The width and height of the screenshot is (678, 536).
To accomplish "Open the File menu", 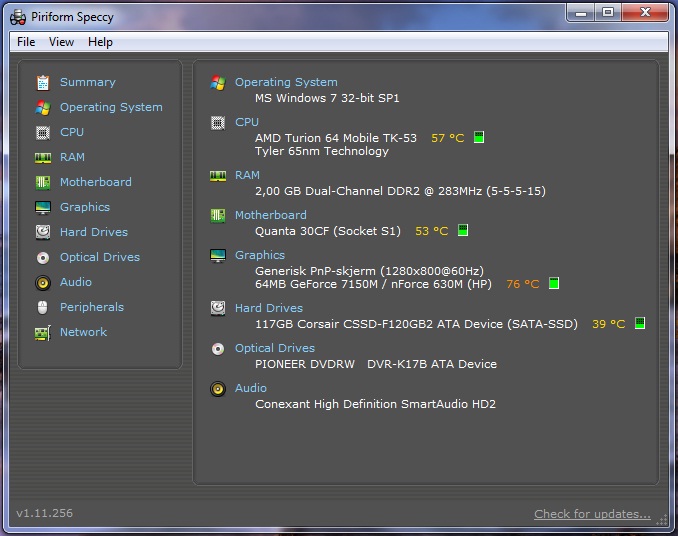I will click(x=26, y=42).
